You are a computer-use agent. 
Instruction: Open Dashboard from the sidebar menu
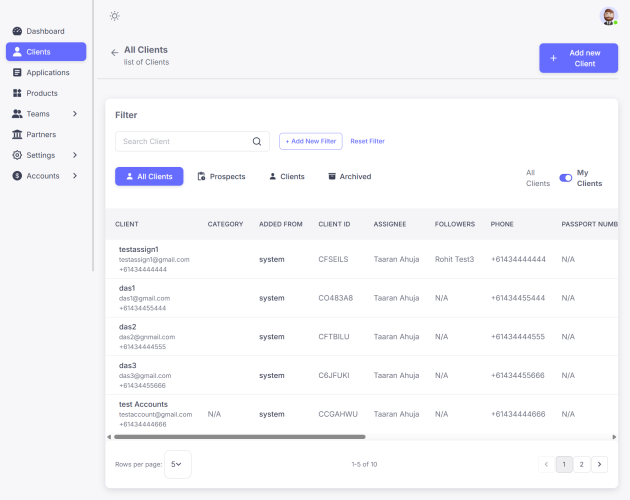(46, 31)
